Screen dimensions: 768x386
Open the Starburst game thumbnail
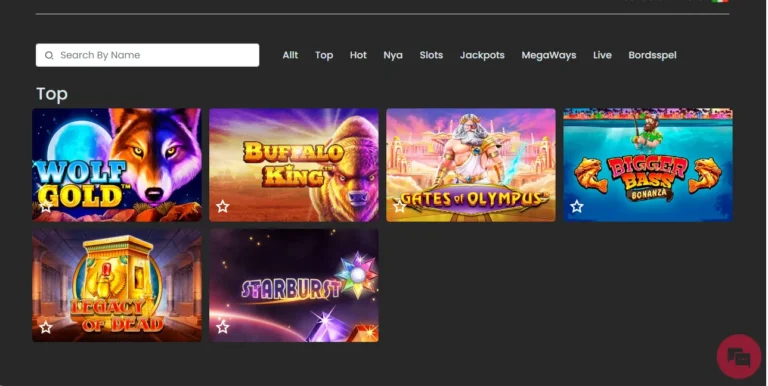(x=294, y=285)
